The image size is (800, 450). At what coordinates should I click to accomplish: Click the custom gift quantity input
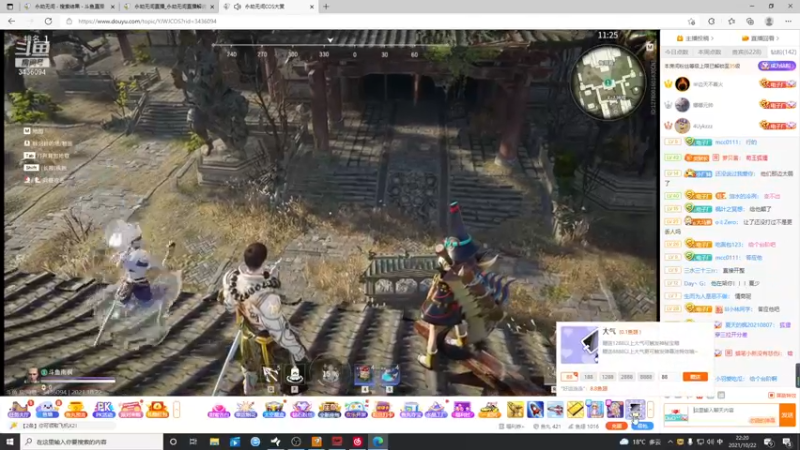tap(668, 377)
